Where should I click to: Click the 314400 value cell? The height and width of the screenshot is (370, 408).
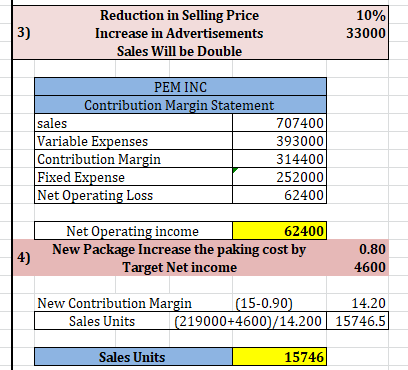click(x=279, y=159)
